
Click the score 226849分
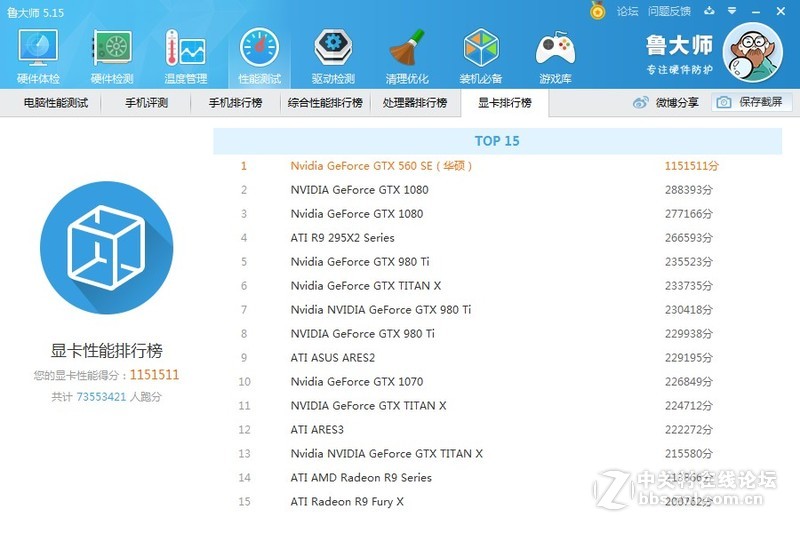click(689, 382)
